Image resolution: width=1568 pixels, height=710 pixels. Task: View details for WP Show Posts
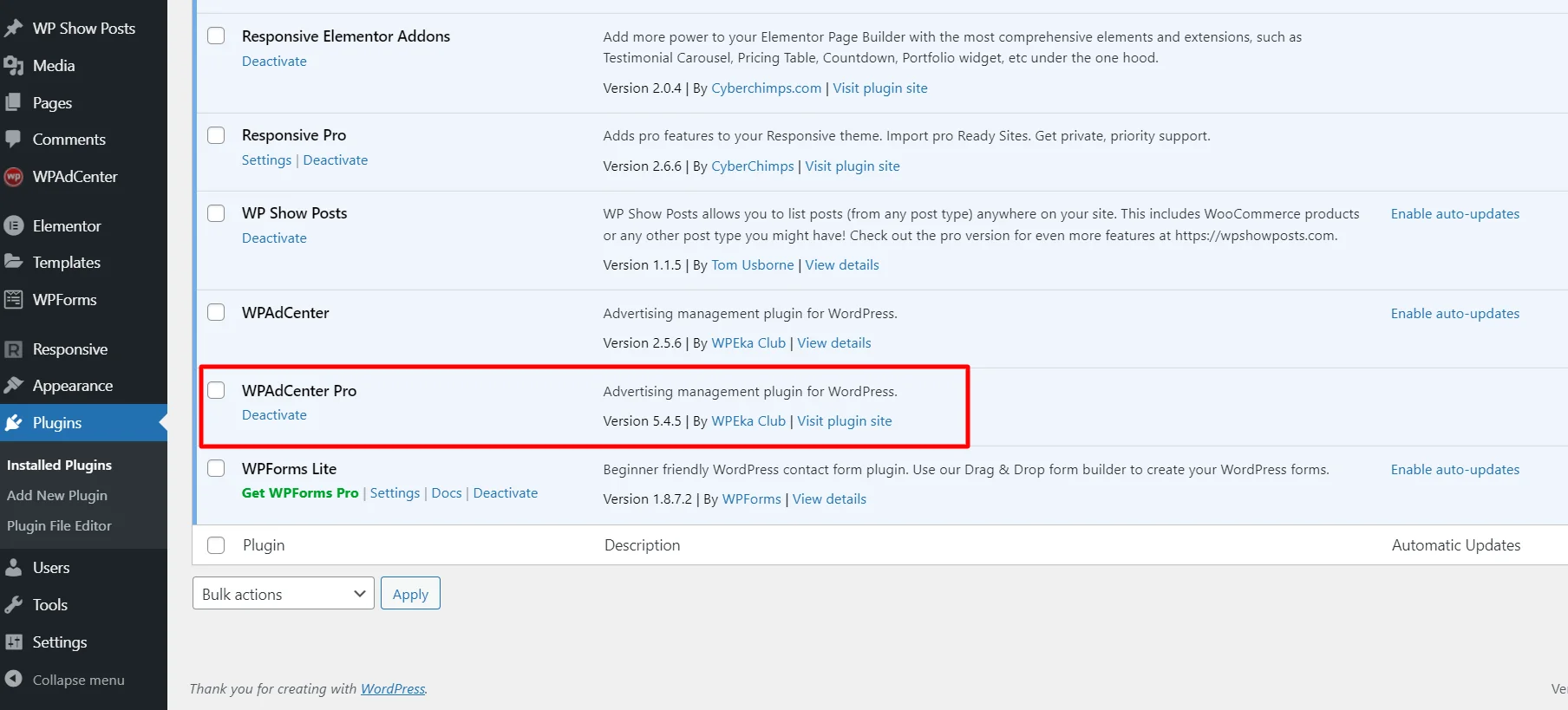click(842, 264)
